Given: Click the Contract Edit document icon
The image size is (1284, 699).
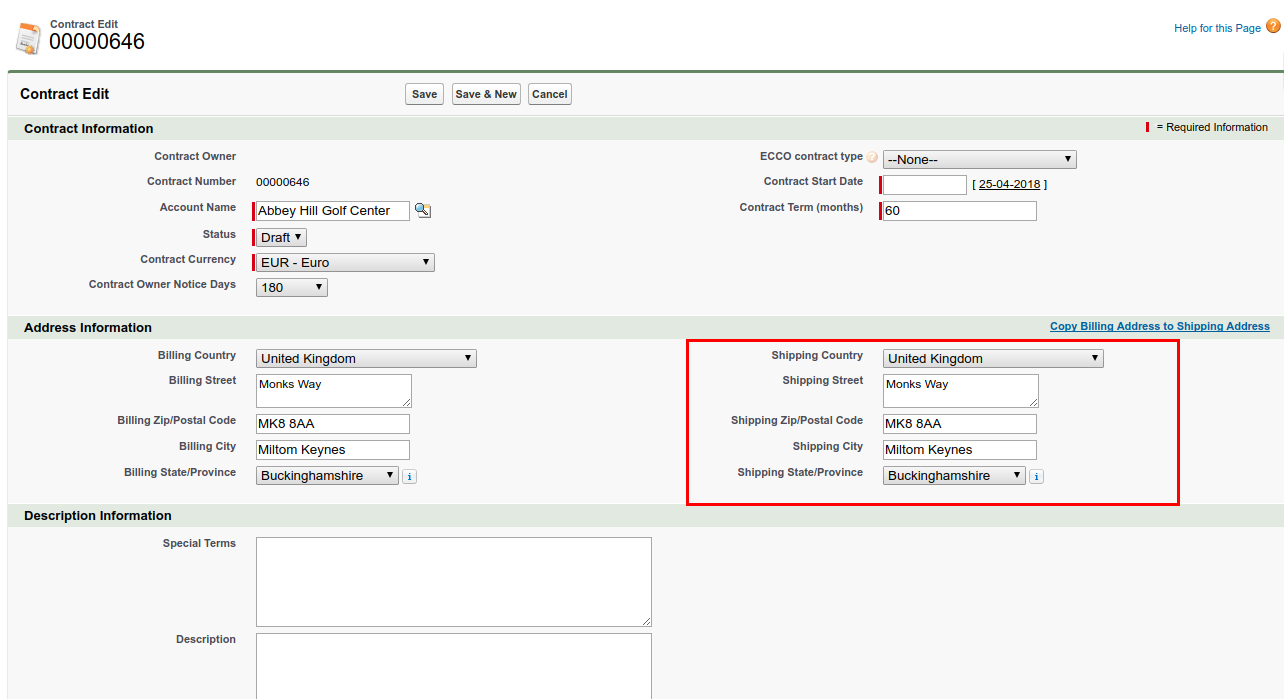Looking at the screenshot, I should pyautogui.click(x=28, y=37).
